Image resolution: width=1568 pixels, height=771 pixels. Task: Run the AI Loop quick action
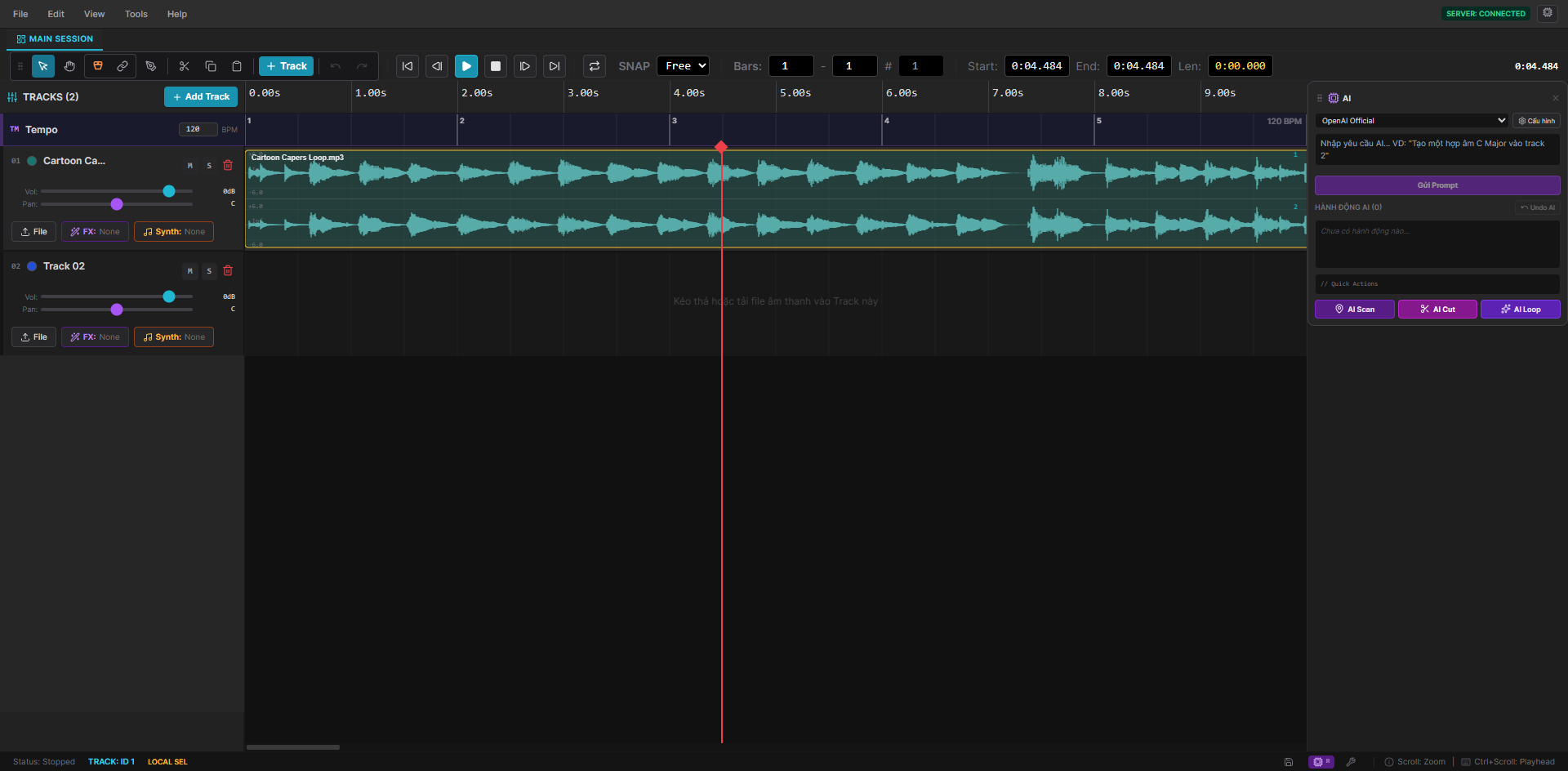click(x=1521, y=310)
